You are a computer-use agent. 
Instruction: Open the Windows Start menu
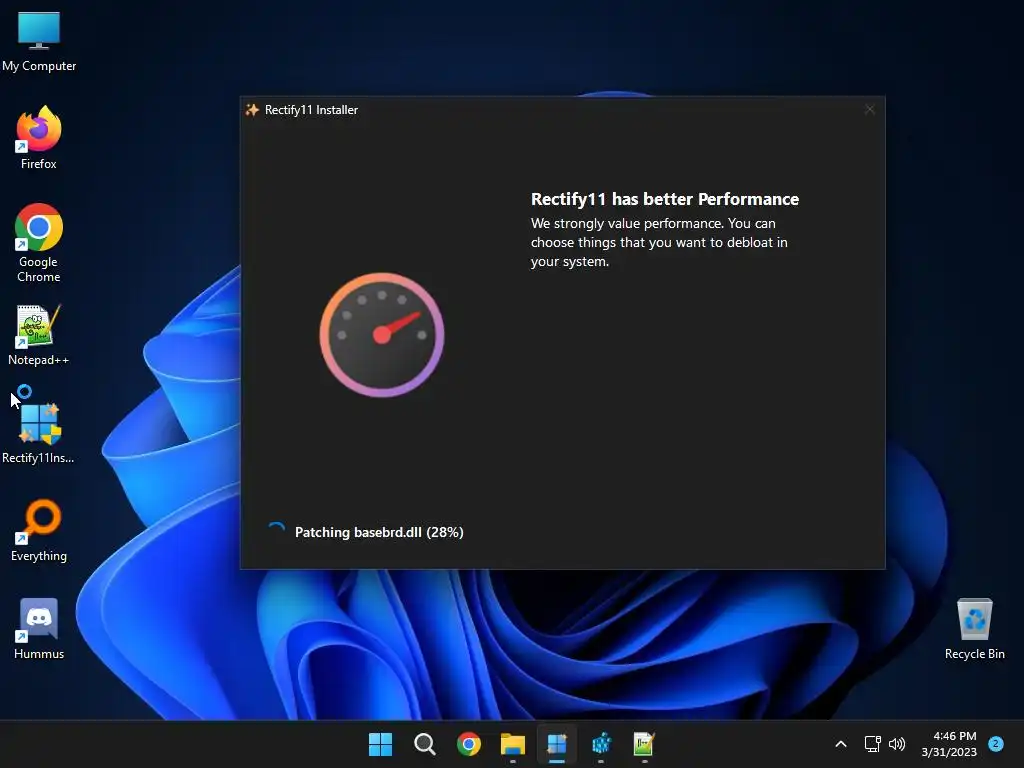pos(380,744)
